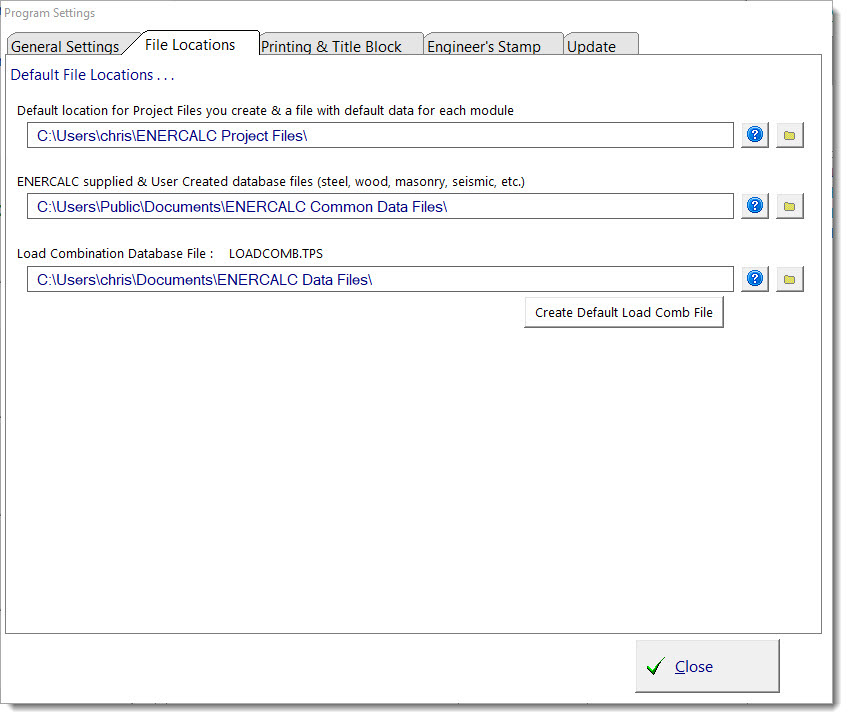The image size is (848, 719).
Task: Click the 'Default File Locations' heading text
Action: (93, 75)
